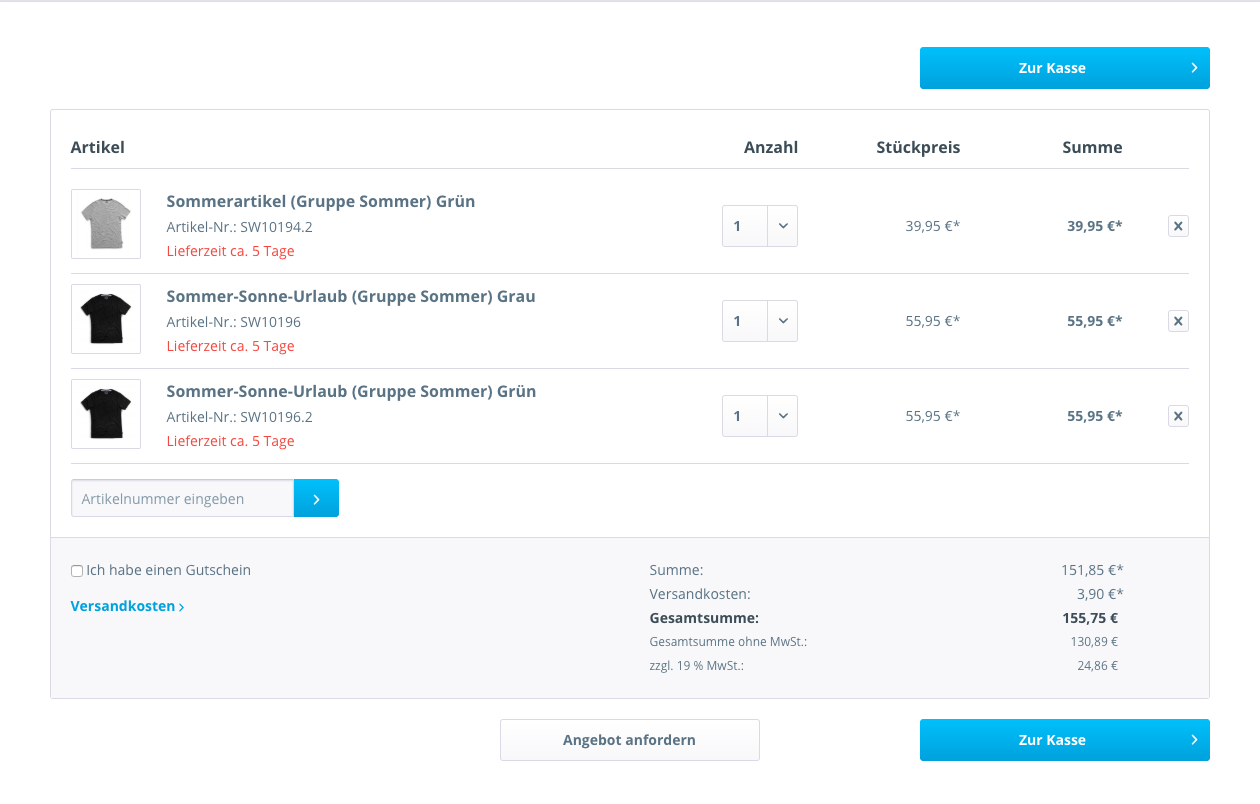The width and height of the screenshot is (1260, 804).
Task: Open Sommerartikel (Gruppe Sommer) Grün product link
Action: (320, 201)
